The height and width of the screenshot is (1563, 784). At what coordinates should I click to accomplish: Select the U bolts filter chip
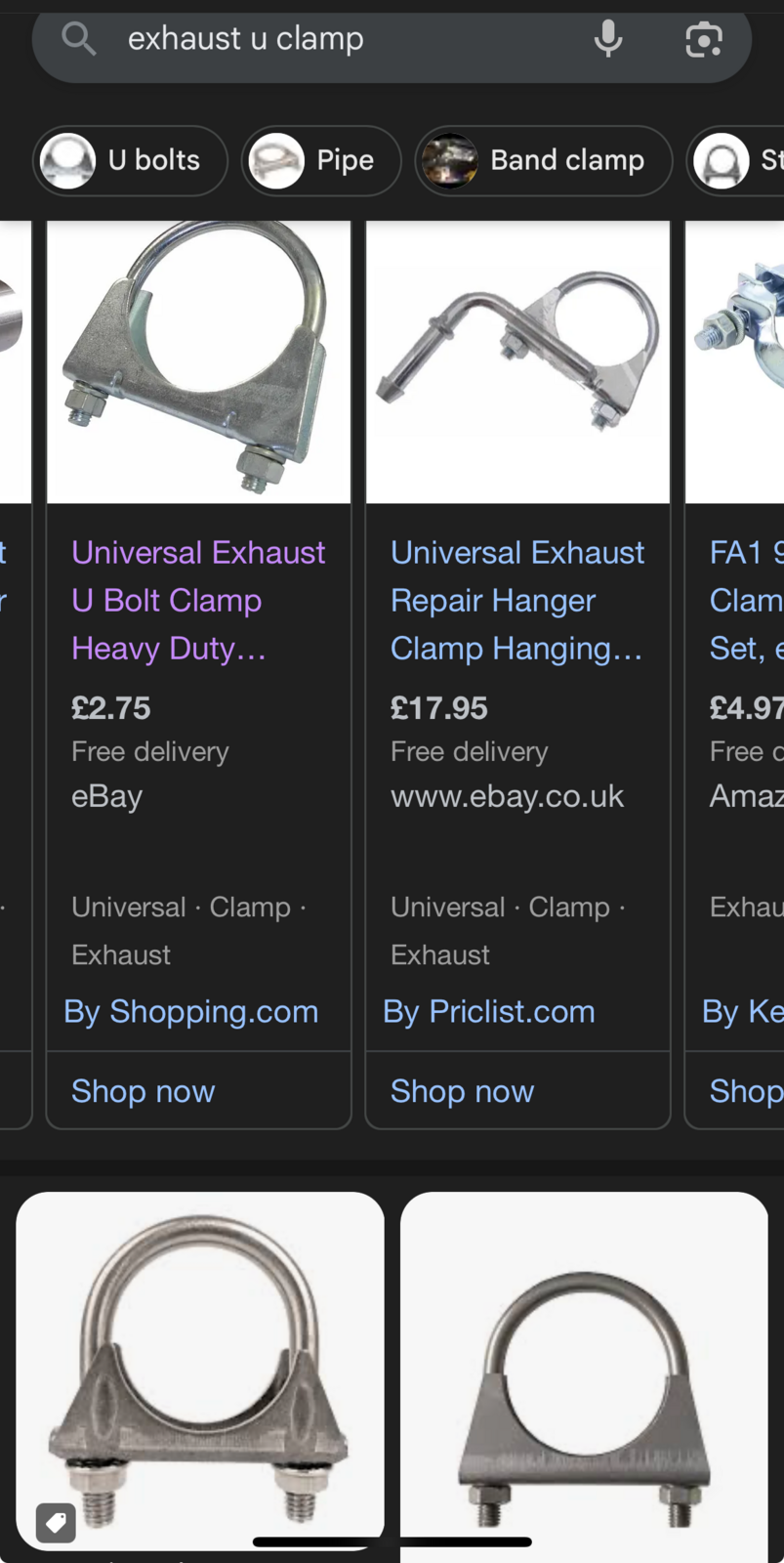click(131, 160)
